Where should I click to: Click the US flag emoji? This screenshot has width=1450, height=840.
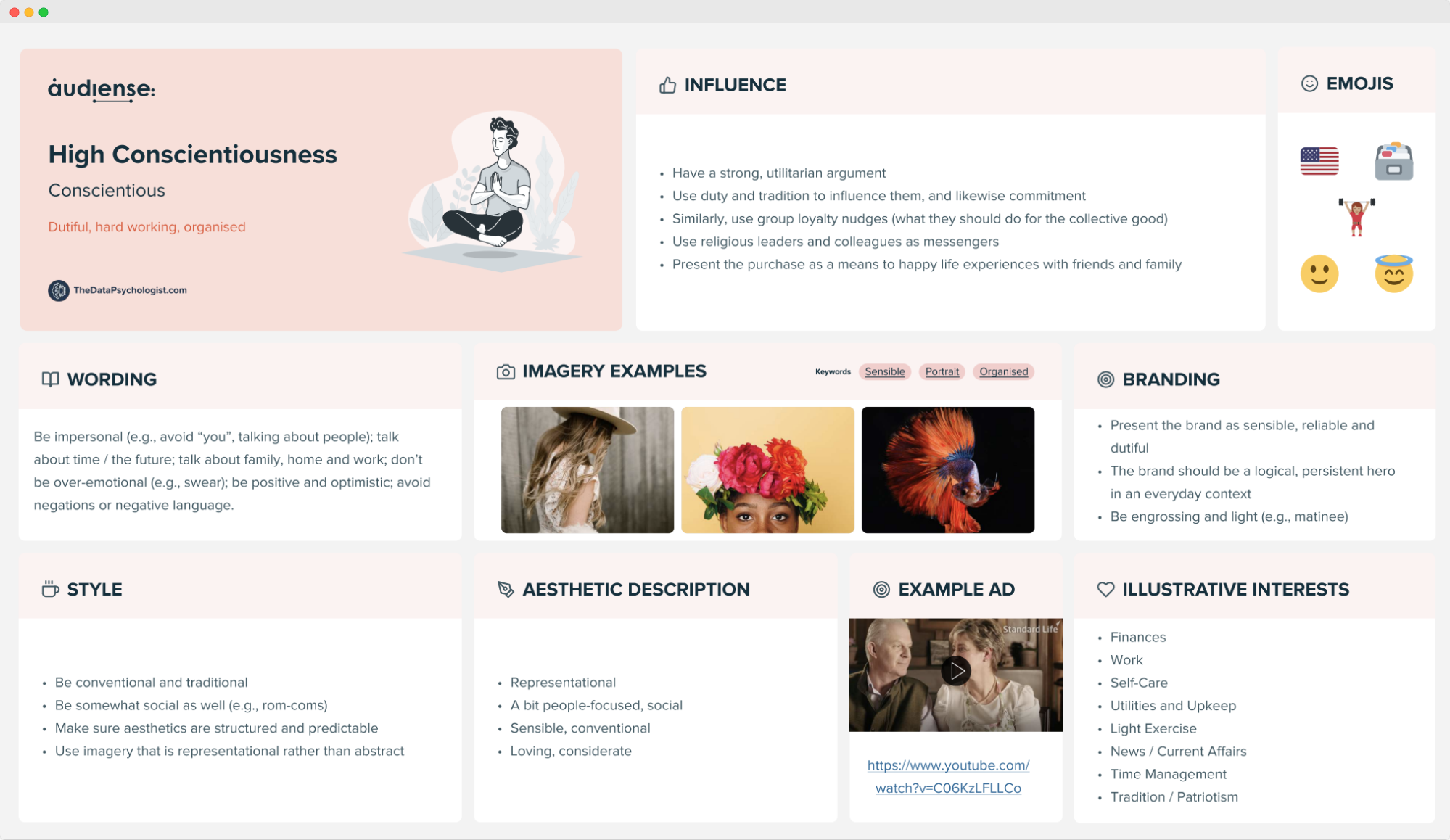[1318, 163]
